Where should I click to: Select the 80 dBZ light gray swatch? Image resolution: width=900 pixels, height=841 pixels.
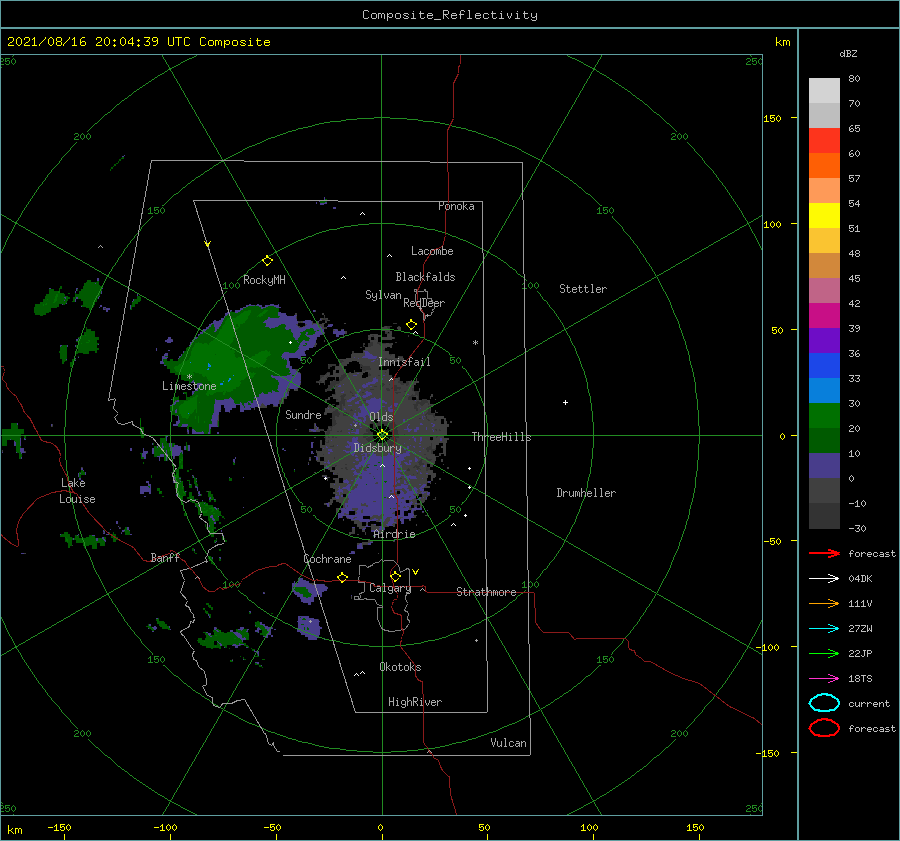(x=824, y=91)
